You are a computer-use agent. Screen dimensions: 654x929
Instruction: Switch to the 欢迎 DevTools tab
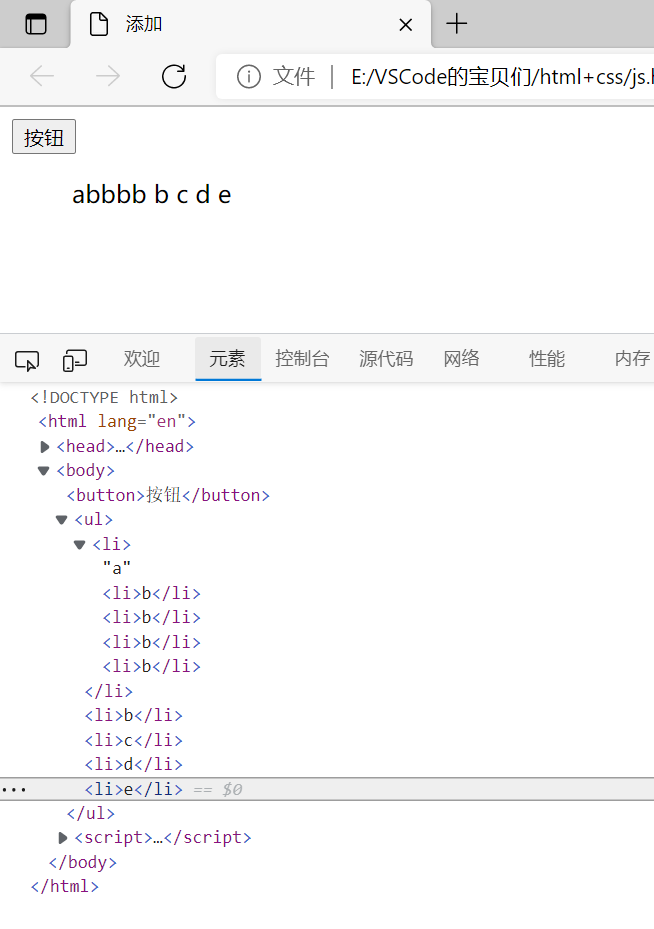(142, 358)
